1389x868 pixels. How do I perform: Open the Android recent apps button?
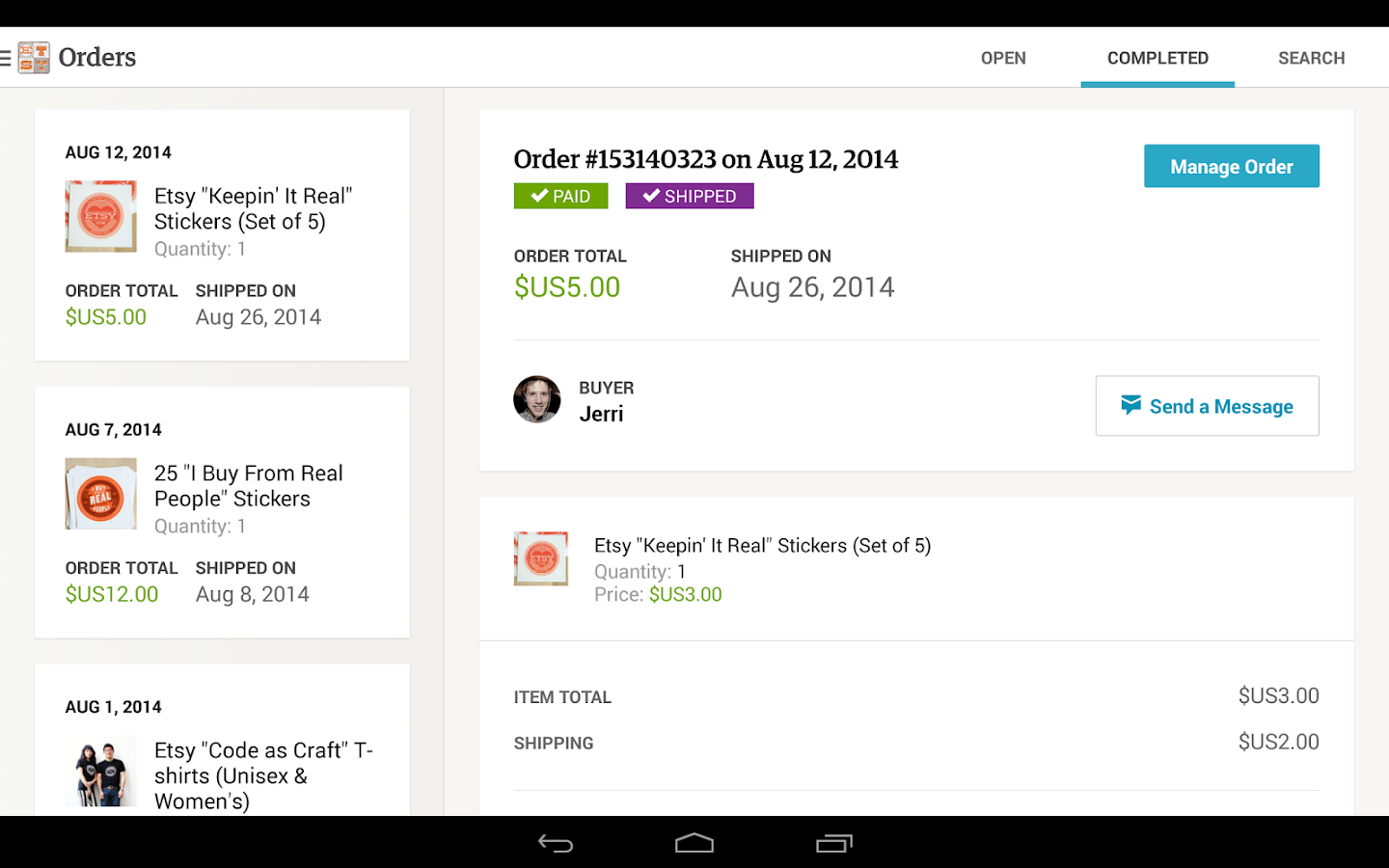tap(834, 844)
